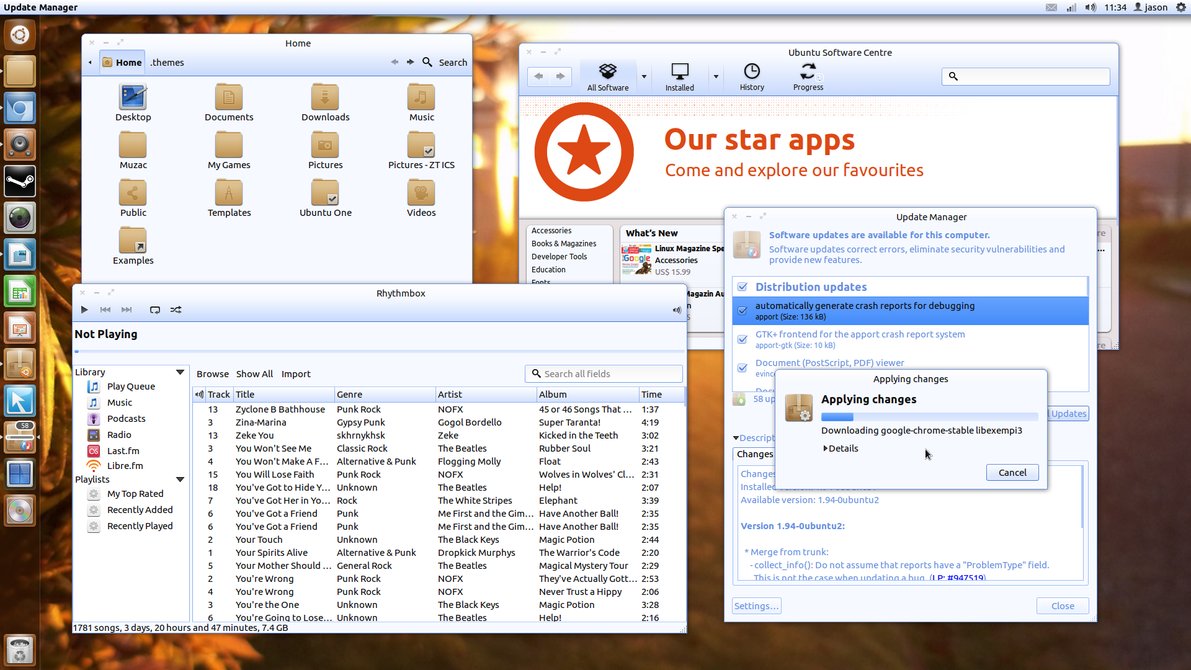Click Software Centre search field
Image resolution: width=1191 pixels, height=670 pixels.
click(x=1025, y=77)
